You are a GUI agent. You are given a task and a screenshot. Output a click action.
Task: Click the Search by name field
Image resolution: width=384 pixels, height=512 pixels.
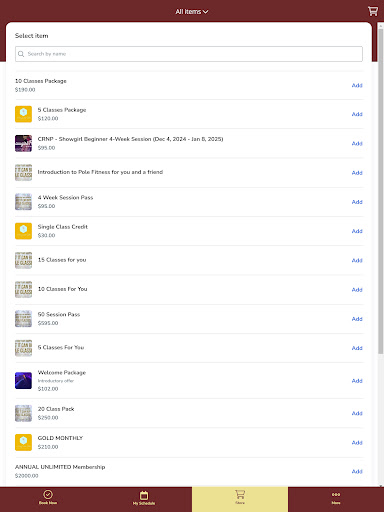tap(189, 54)
